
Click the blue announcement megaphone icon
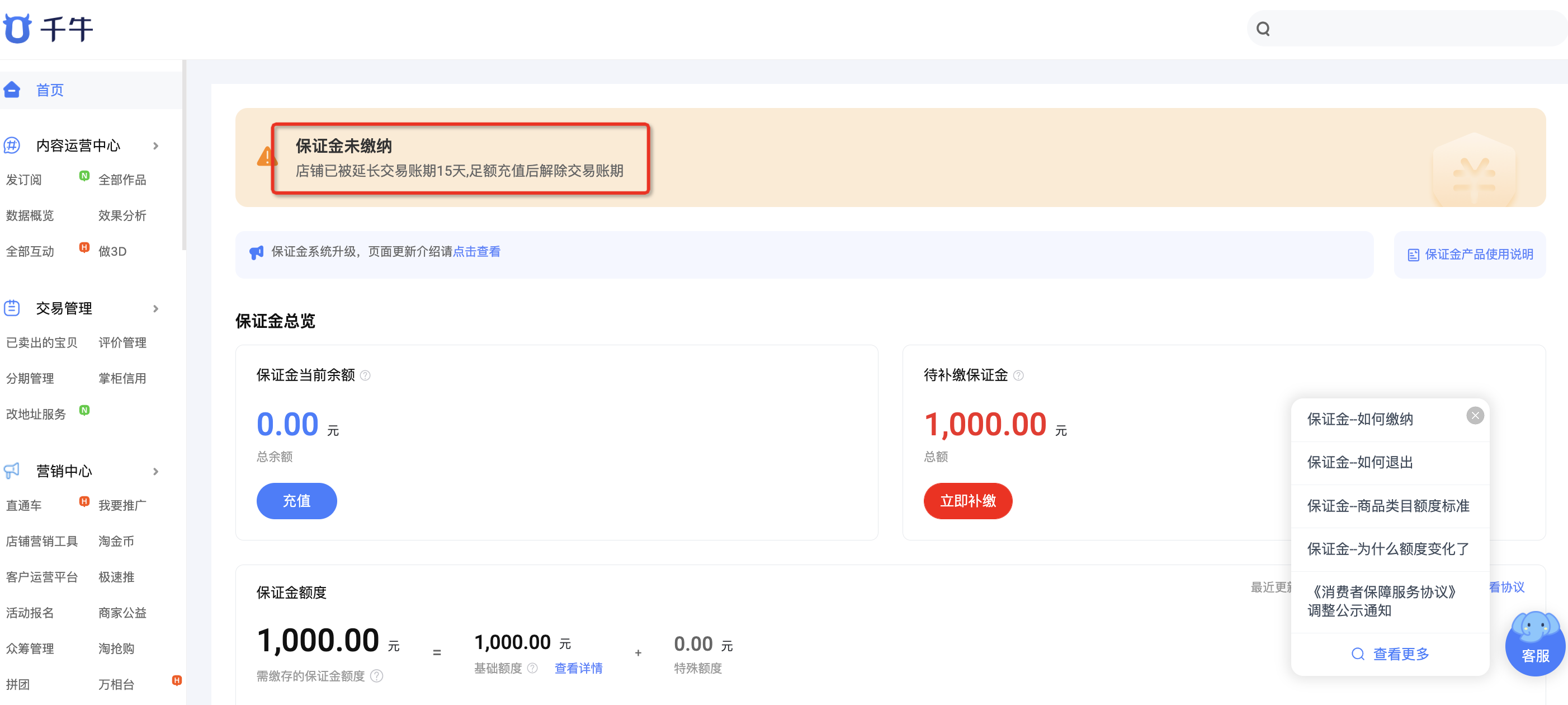click(256, 252)
